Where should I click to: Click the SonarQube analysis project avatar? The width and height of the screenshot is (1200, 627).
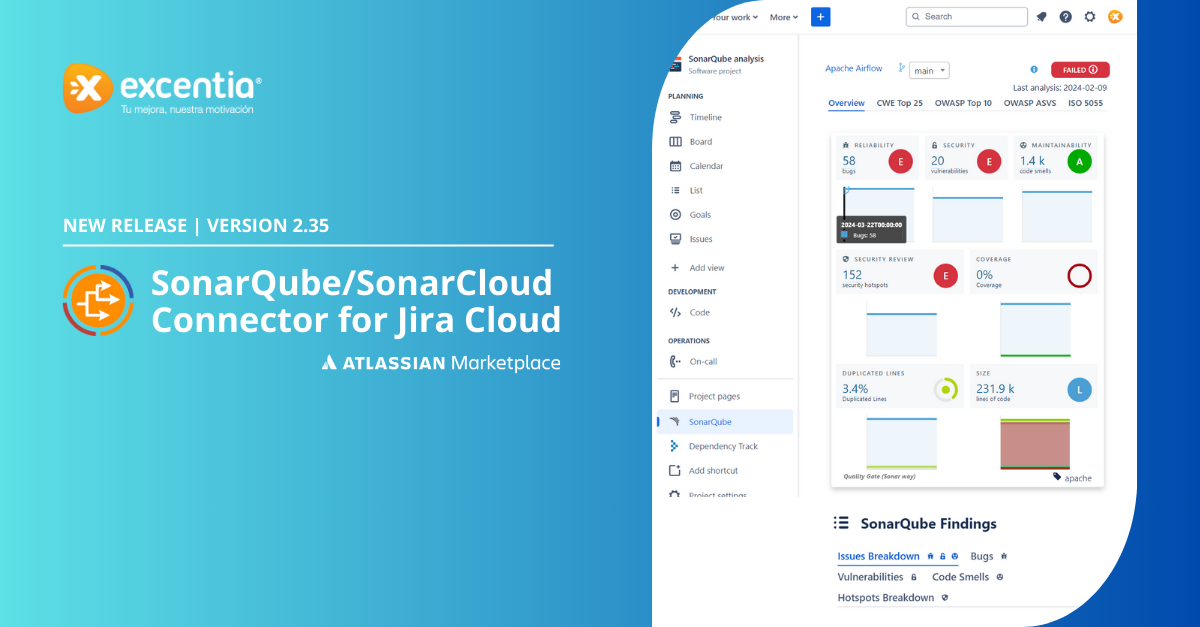674,63
